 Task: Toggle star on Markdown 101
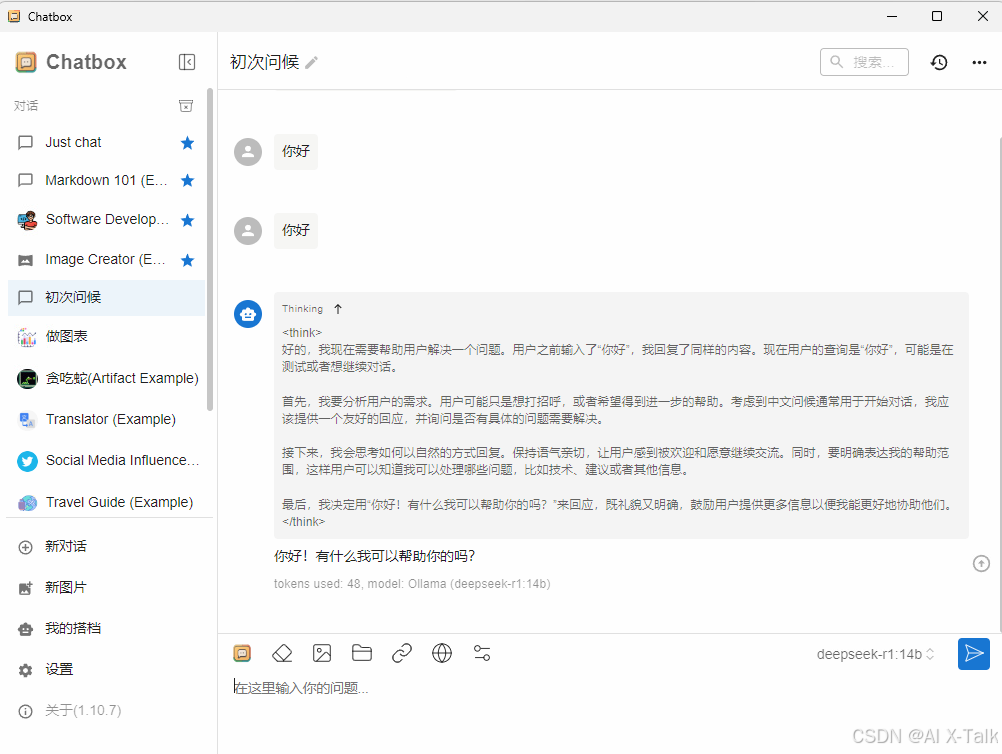click(187, 181)
